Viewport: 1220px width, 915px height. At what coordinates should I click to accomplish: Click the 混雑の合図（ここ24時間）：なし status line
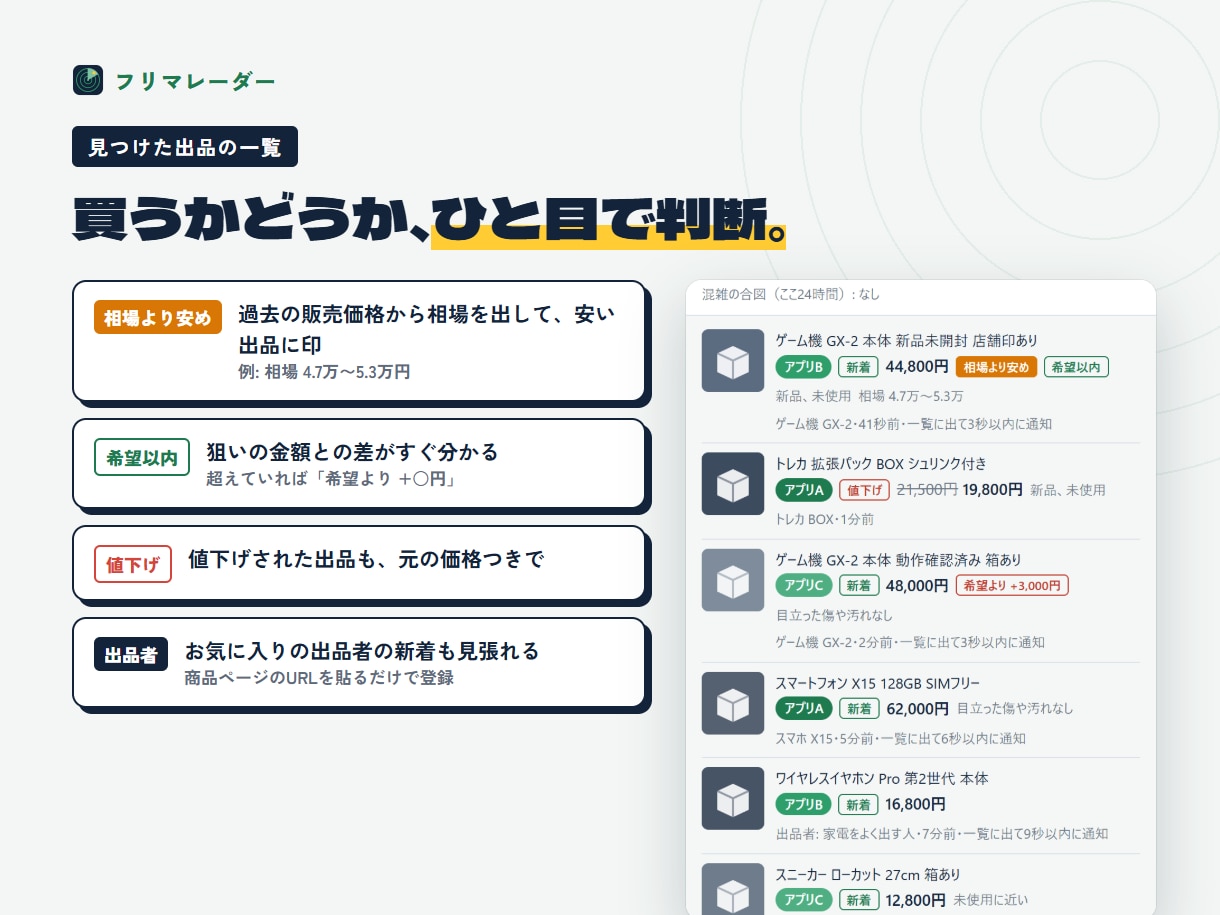click(791, 294)
